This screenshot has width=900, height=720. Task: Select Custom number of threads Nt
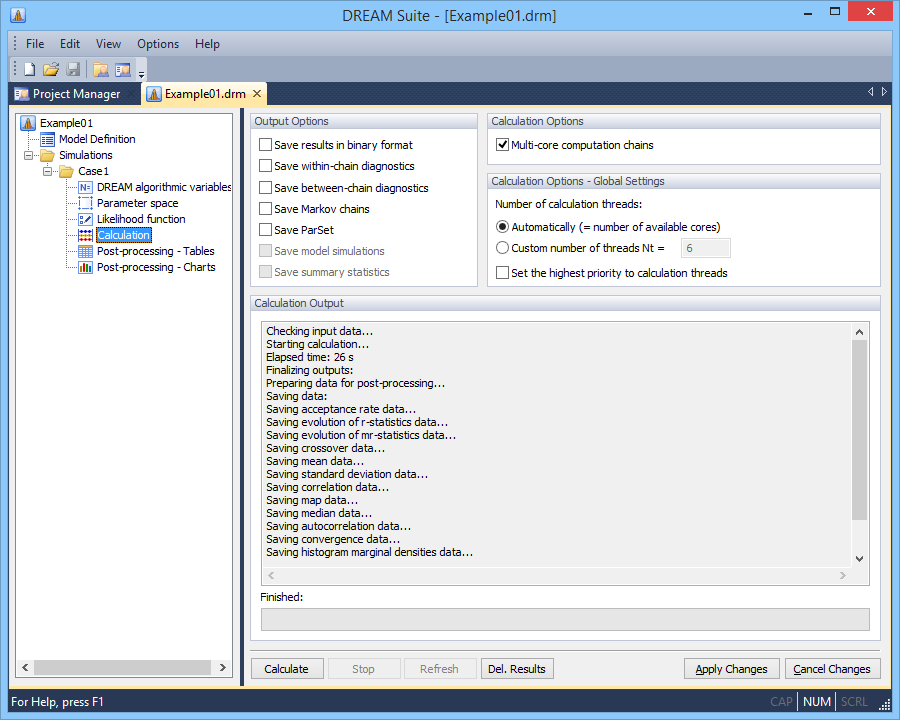click(x=502, y=247)
